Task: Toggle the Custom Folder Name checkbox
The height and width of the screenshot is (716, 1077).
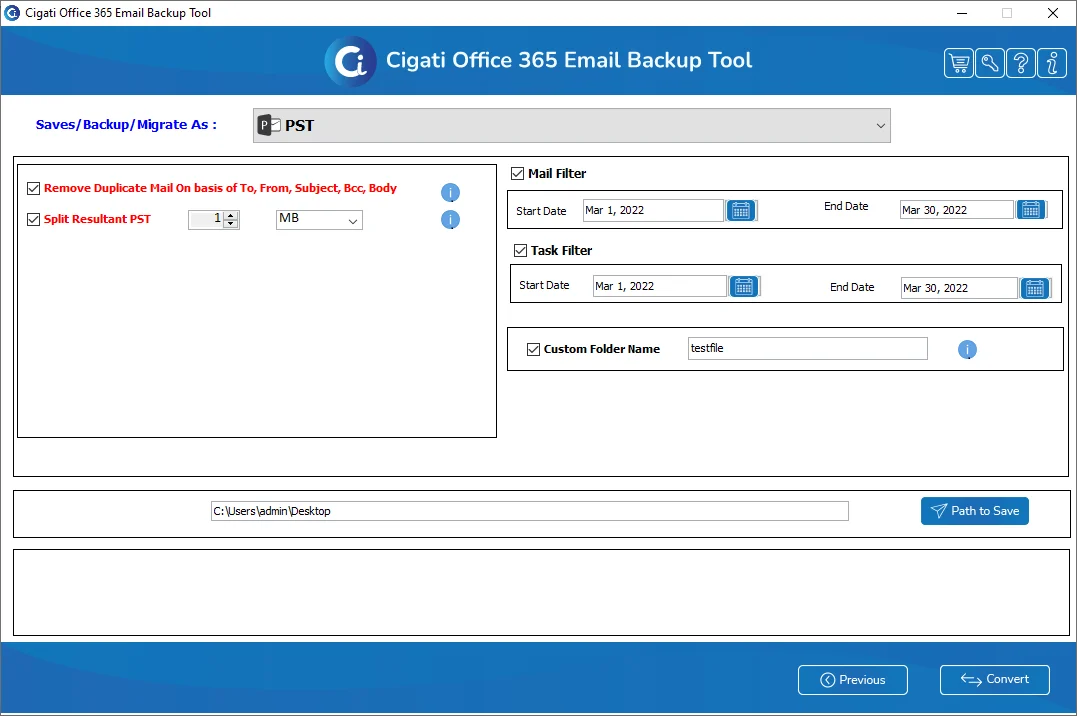Action: (x=533, y=350)
